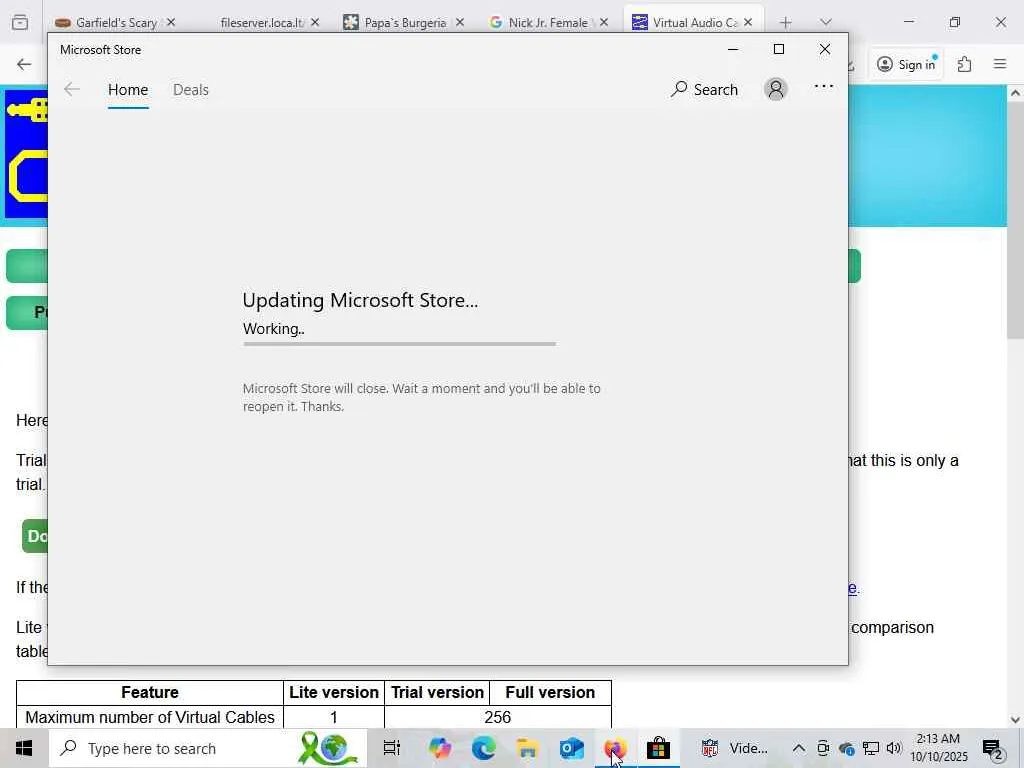The width and height of the screenshot is (1024, 768).
Task: Click the Updating Microsoft Store progress bar
Action: point(399,344)
